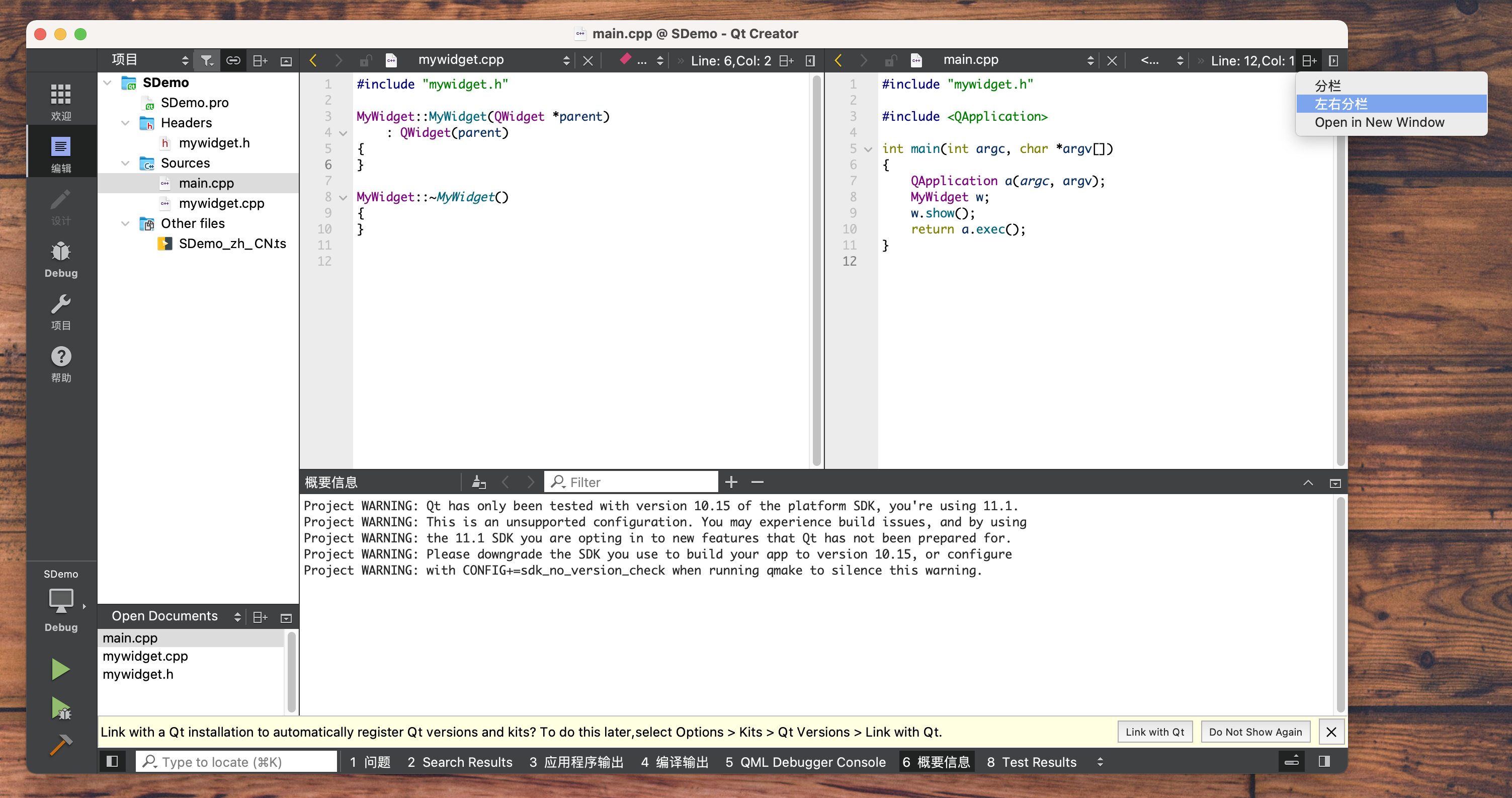
Task: Remove the right editor split
Action: point(1333,60)
